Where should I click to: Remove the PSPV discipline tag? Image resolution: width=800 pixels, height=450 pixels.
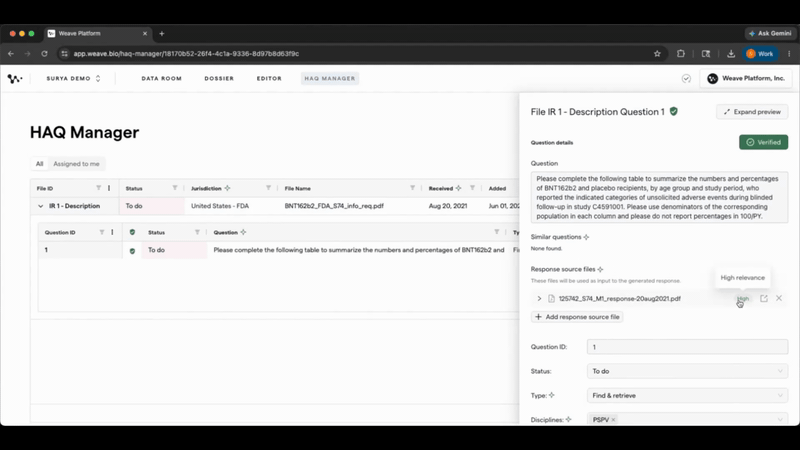coord(613,420)
